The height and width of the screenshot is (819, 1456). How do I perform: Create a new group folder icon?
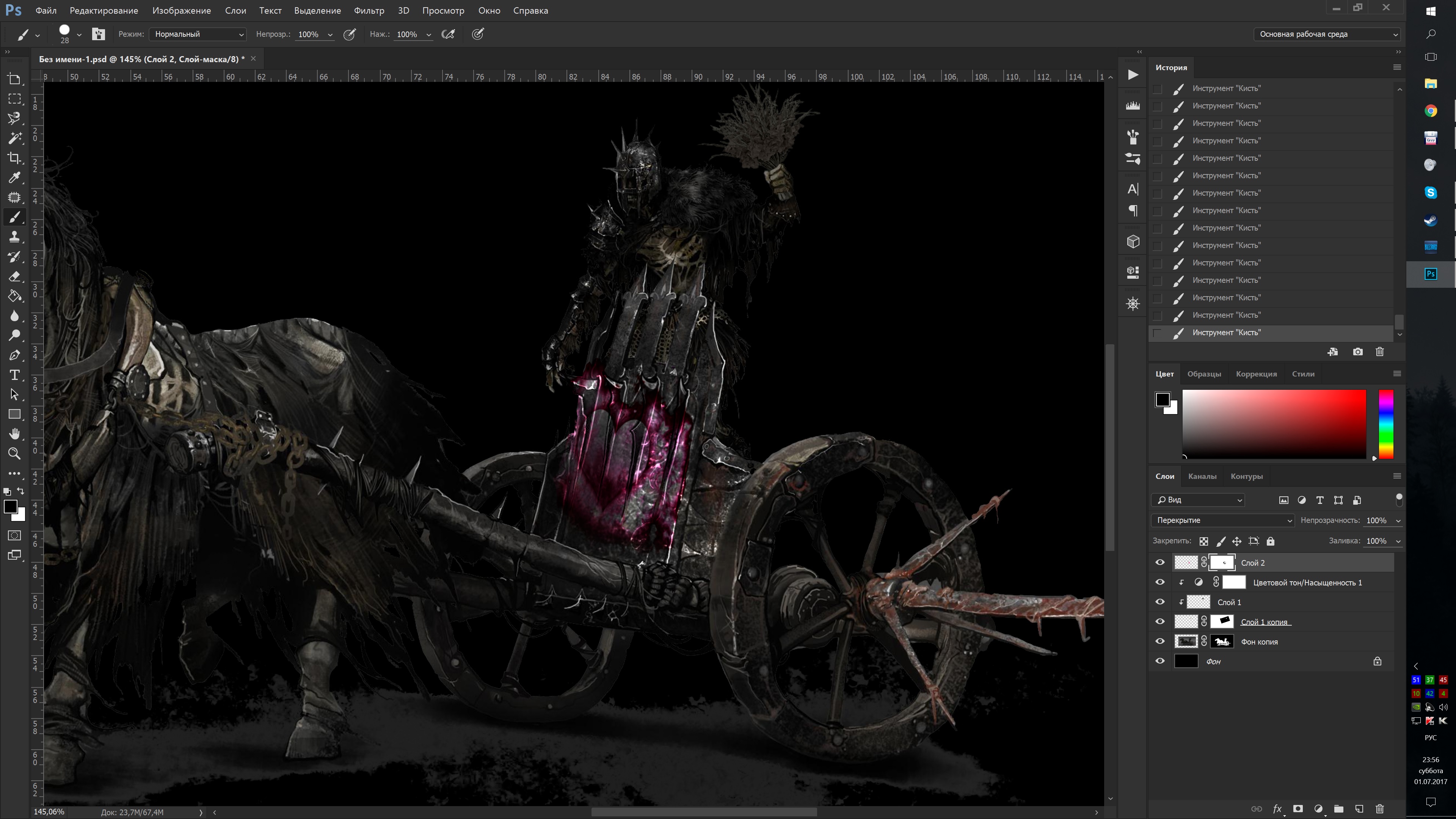[x=1338, y=809]
